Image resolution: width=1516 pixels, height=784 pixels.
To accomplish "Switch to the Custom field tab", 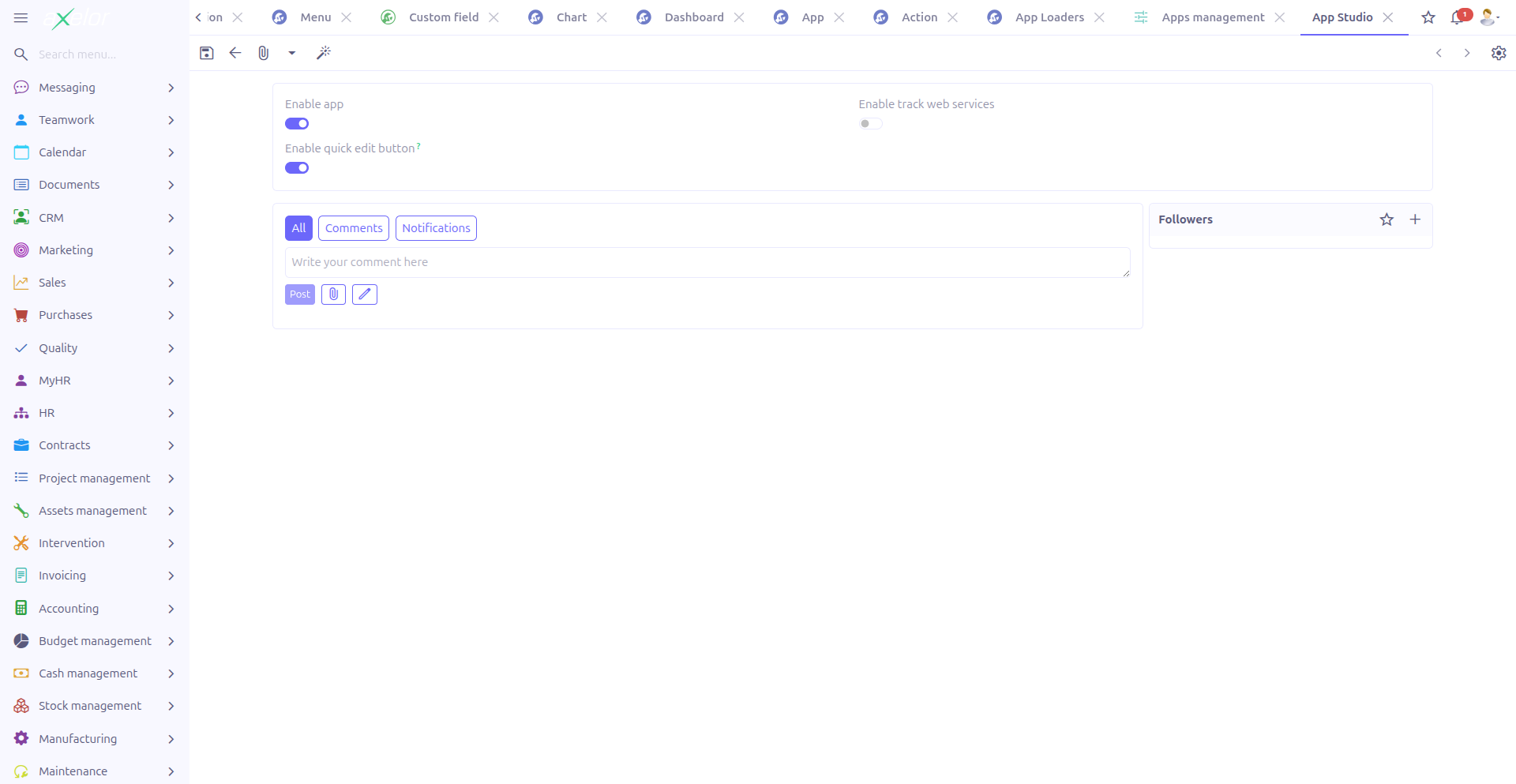I will [x=443, y=17].
